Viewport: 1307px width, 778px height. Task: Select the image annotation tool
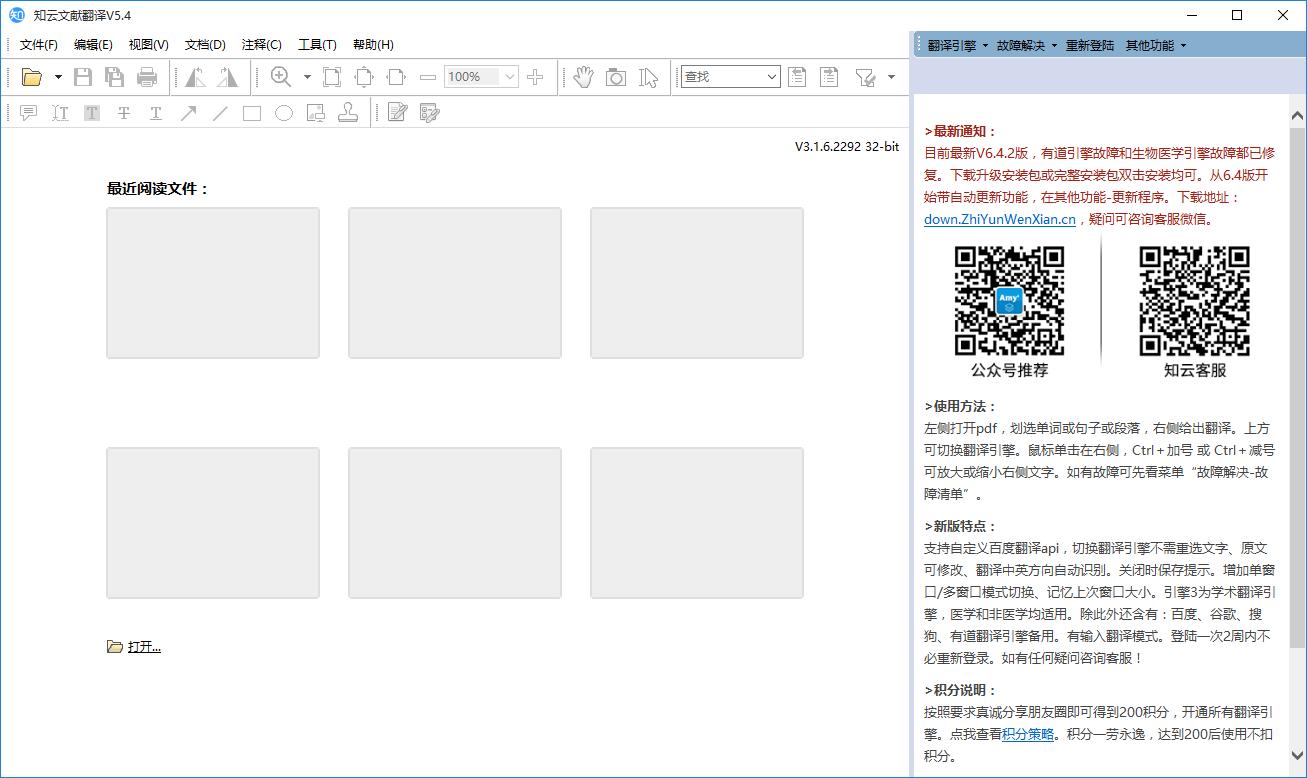click(316, 113)
